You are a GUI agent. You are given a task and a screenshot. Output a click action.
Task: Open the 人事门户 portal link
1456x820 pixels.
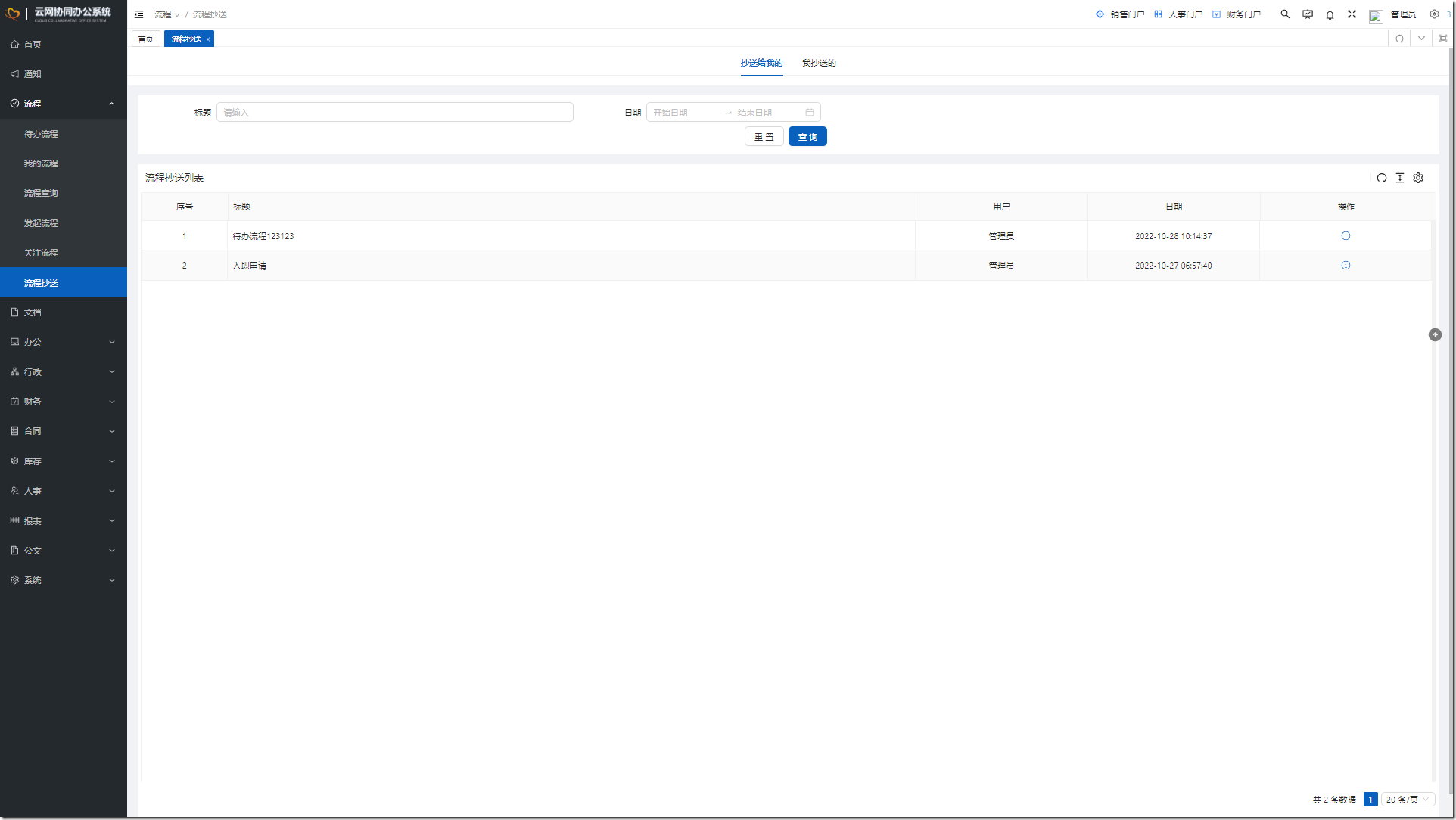pos(1178,14)
